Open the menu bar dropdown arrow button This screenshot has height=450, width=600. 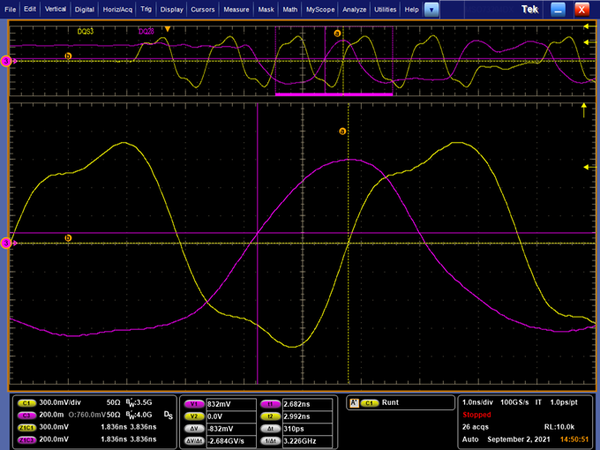pyautogui.click(x=431, y=9)
